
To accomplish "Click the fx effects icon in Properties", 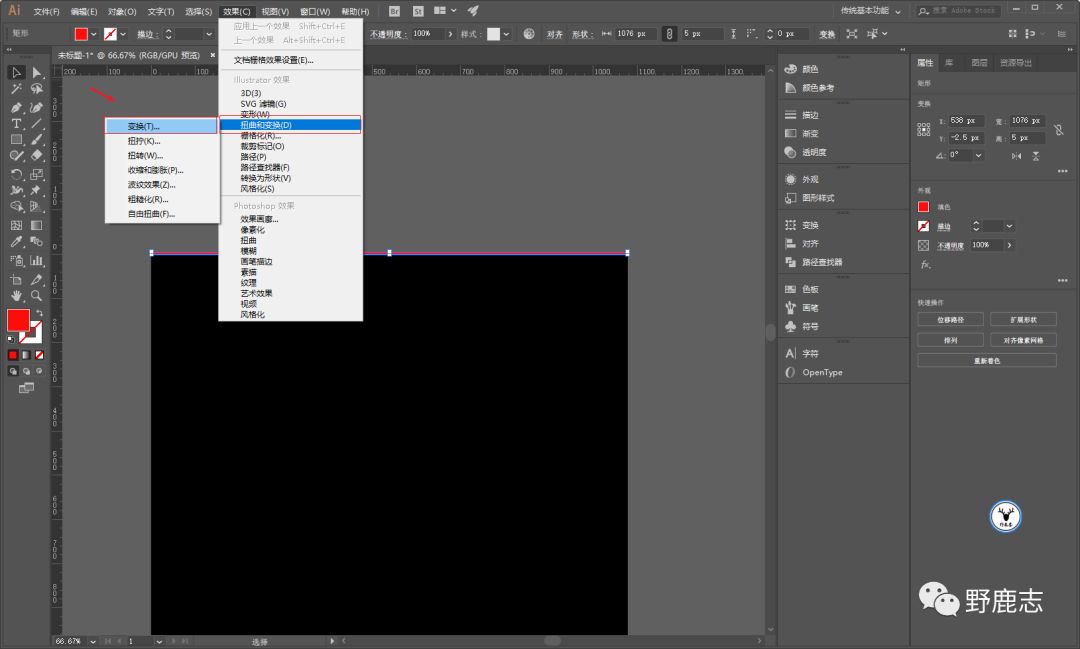I will 925,264.
